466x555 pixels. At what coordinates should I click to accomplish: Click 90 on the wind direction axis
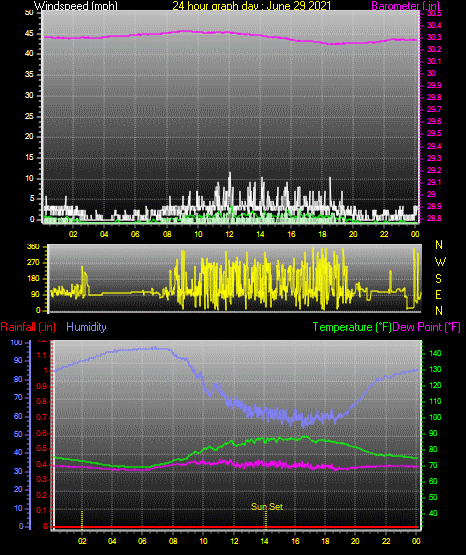35,294
